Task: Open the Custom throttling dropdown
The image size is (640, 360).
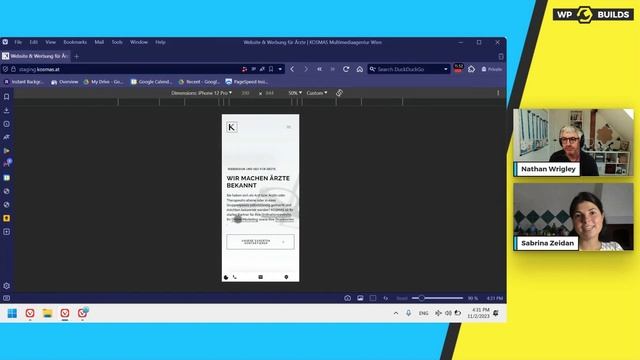Action: pos(317,93)
